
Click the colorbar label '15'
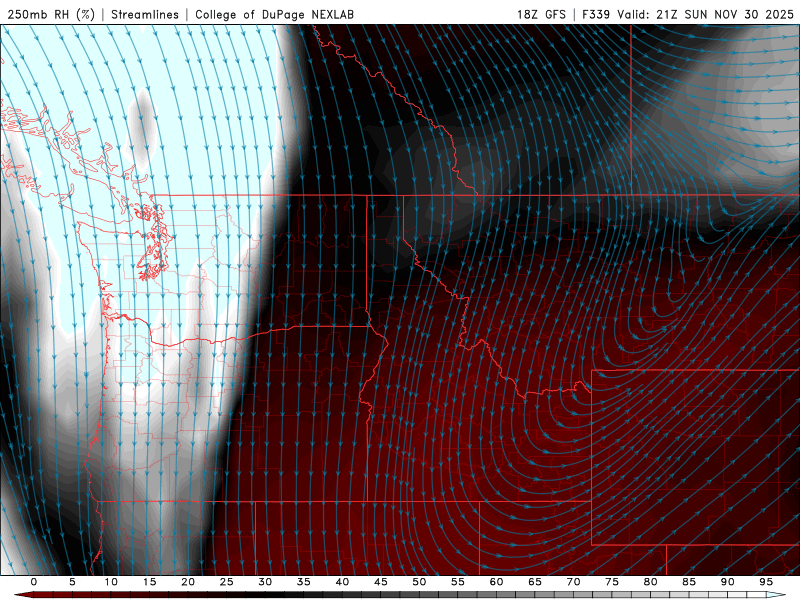tap(149, 582)
